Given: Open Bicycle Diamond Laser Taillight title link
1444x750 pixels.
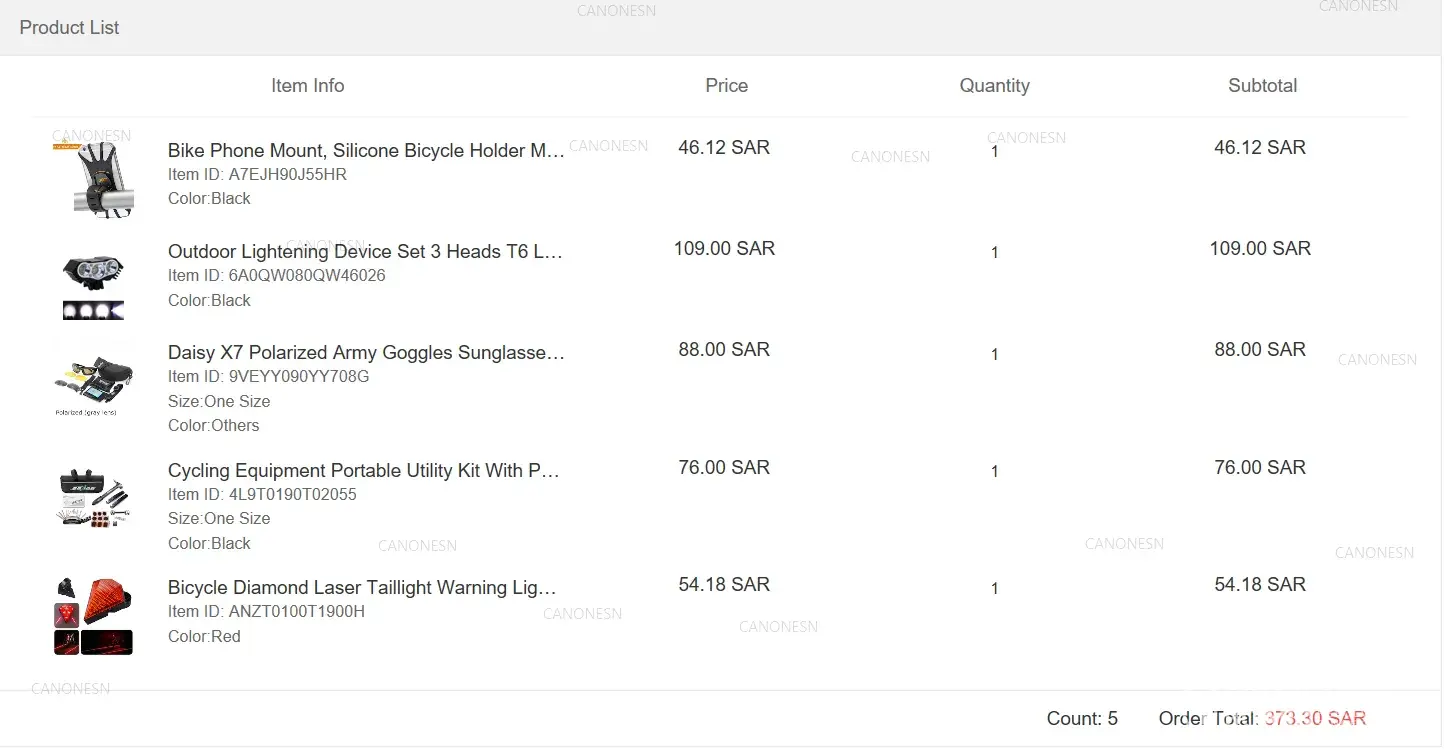Looking at the screenshot, I should [x=362, y=588].
